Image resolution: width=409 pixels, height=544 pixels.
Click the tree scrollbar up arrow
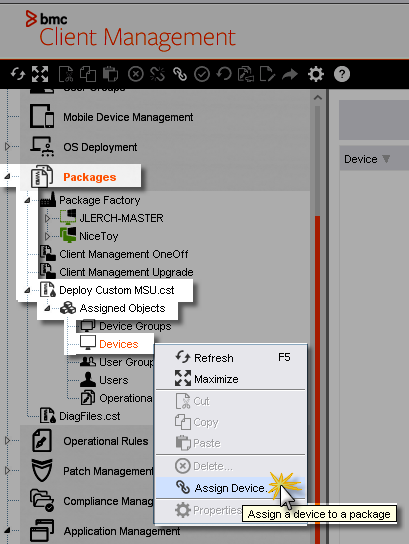click(317, 97)
